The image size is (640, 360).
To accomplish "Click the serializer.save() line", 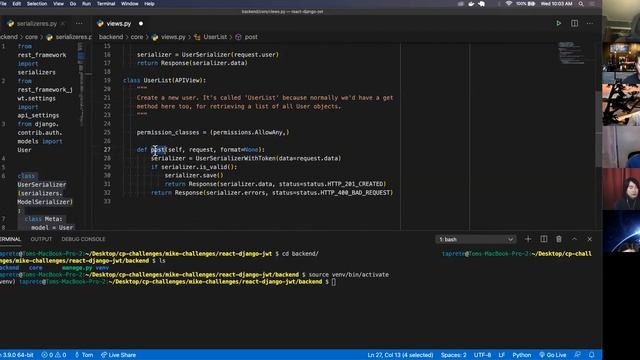I will [x=194, y=176].
